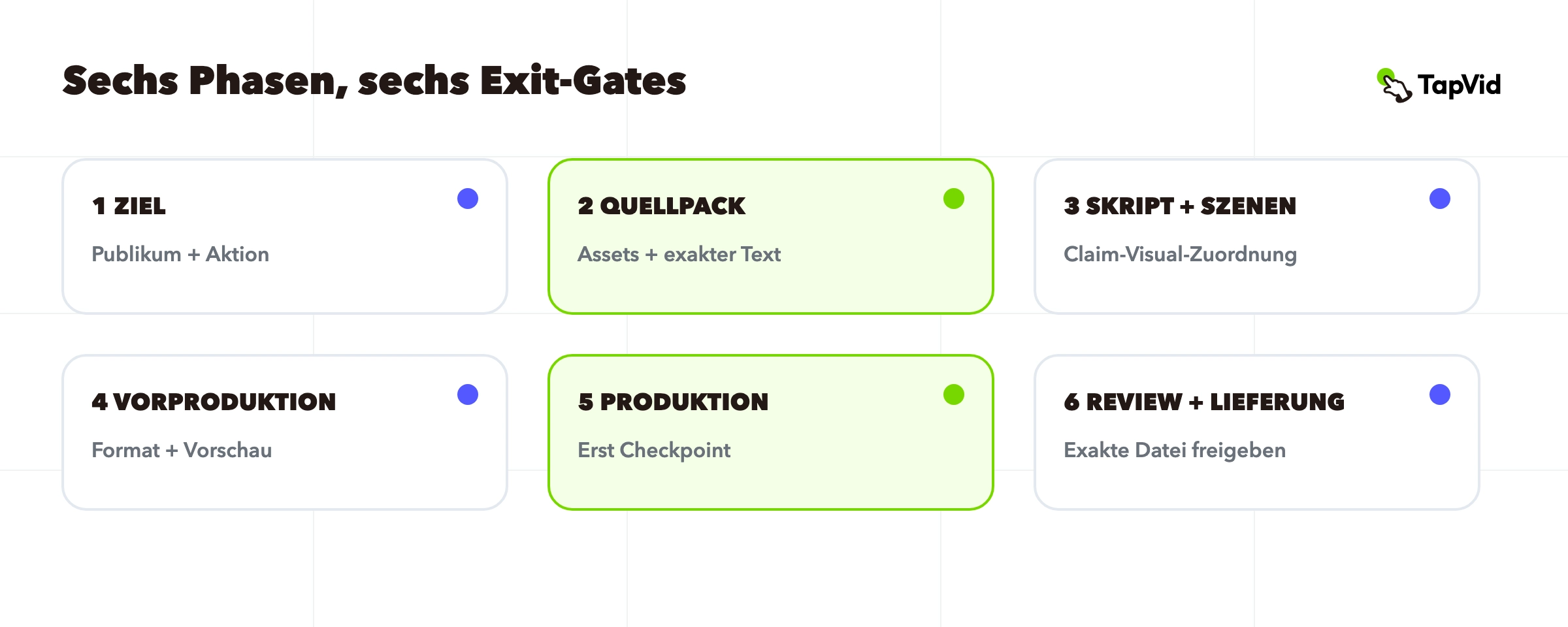Image resolution: width=1568 pixels, height=627 pixels.
Task: Click the green dot on 2 QUELLPACK card
Action: pos(954,199)
